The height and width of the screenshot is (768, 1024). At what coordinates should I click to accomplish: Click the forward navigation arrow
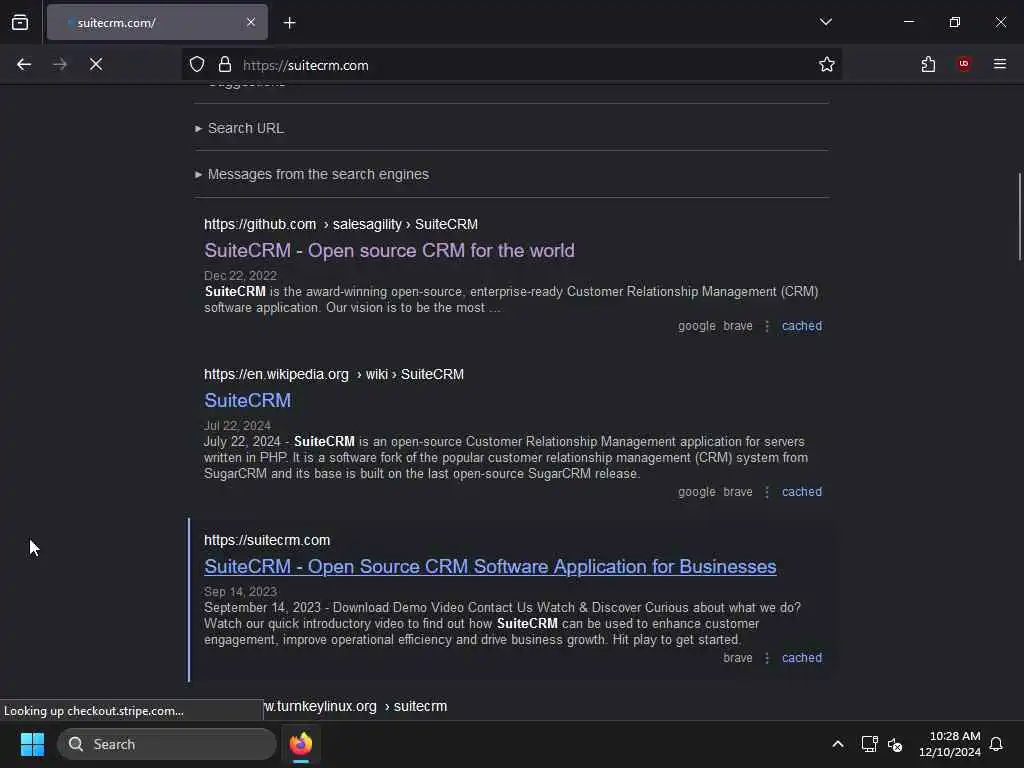coord(60,64)
